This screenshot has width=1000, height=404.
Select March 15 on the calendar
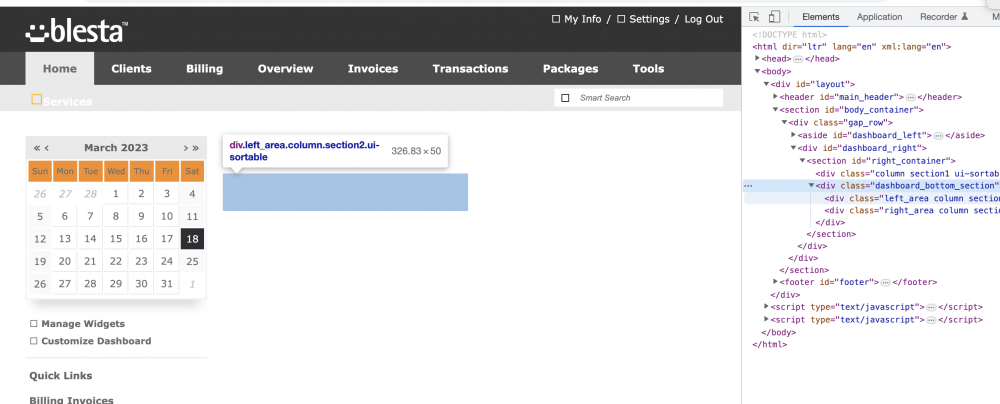coord(115,239)
